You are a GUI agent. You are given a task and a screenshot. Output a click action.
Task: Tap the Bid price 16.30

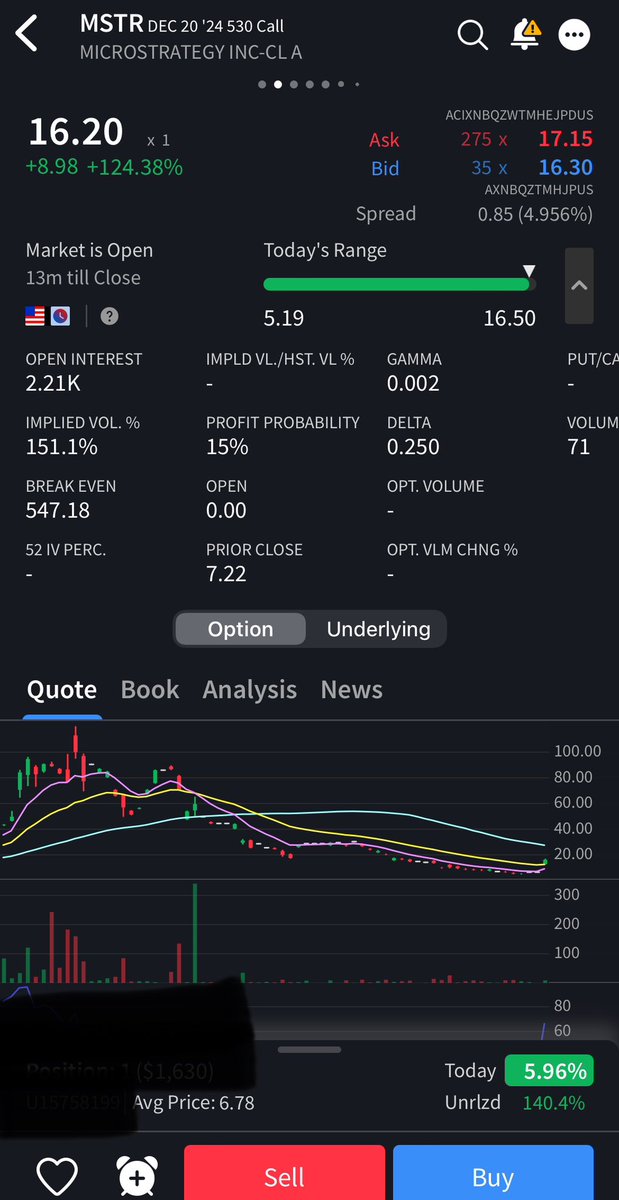[565, 168]
